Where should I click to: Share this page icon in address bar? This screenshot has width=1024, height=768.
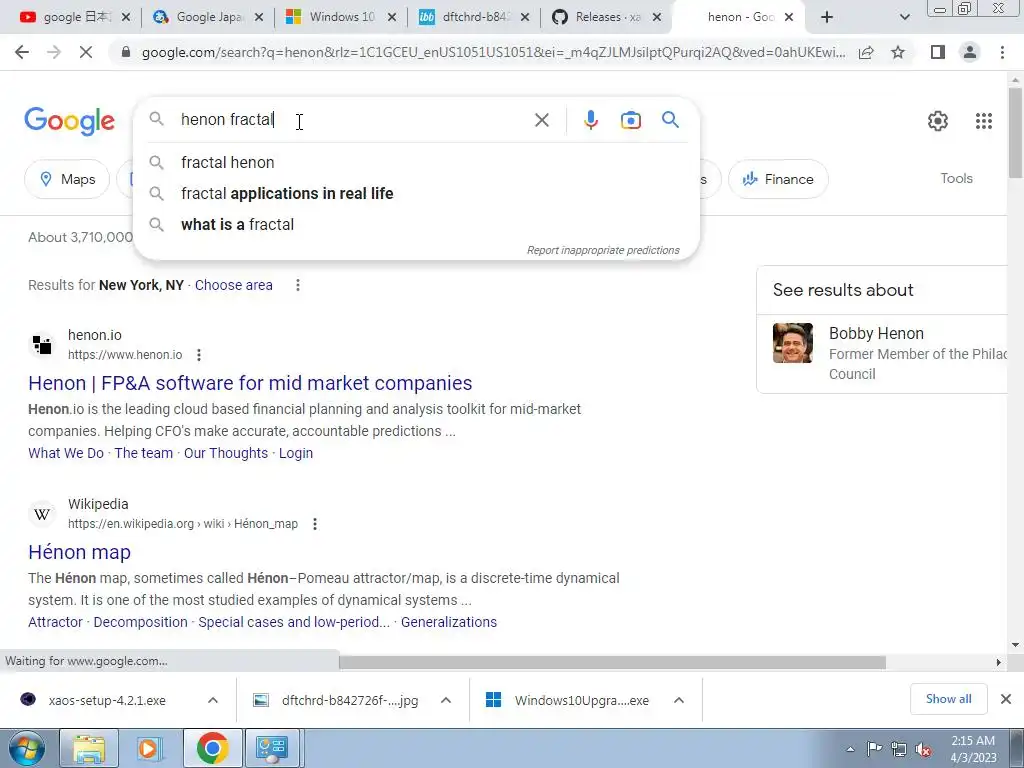pyautogui.click(x=866, y=52)
